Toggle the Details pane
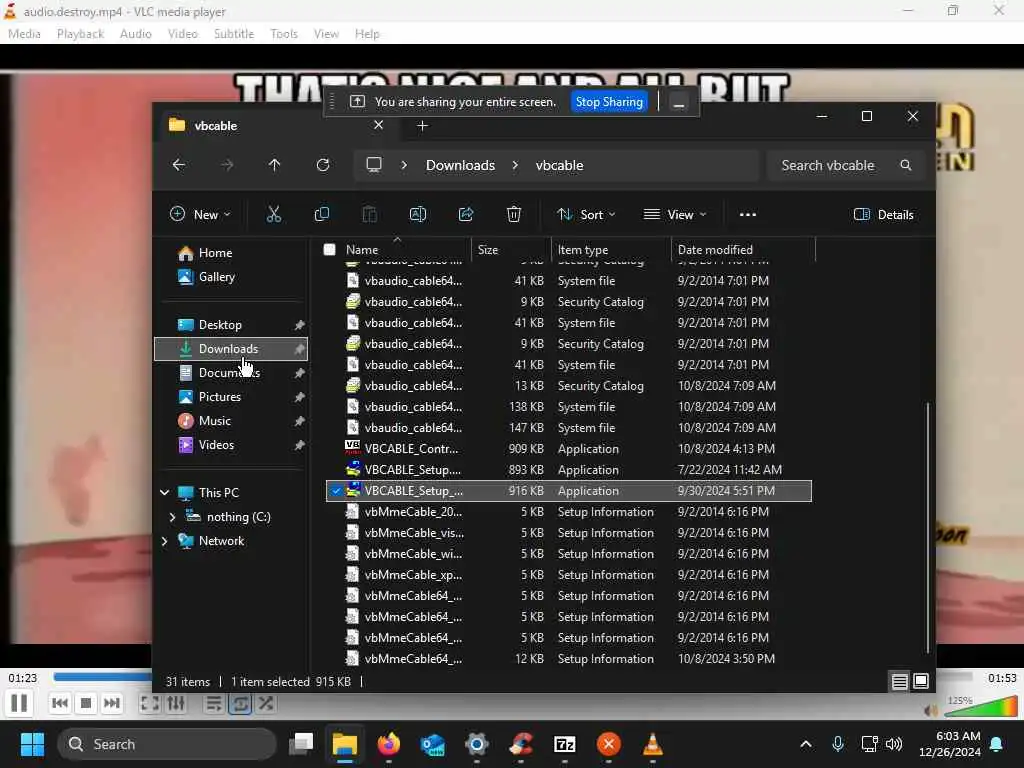Screen dimensions: 1024x768 tap(883, 214)
